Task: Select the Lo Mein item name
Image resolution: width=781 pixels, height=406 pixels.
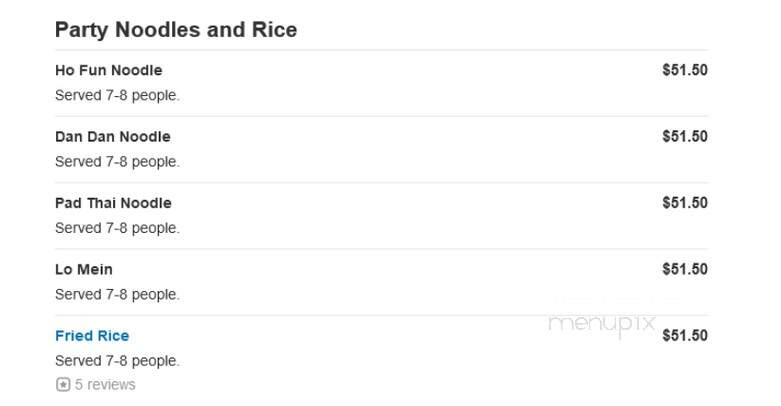Action: coord(84,270)
